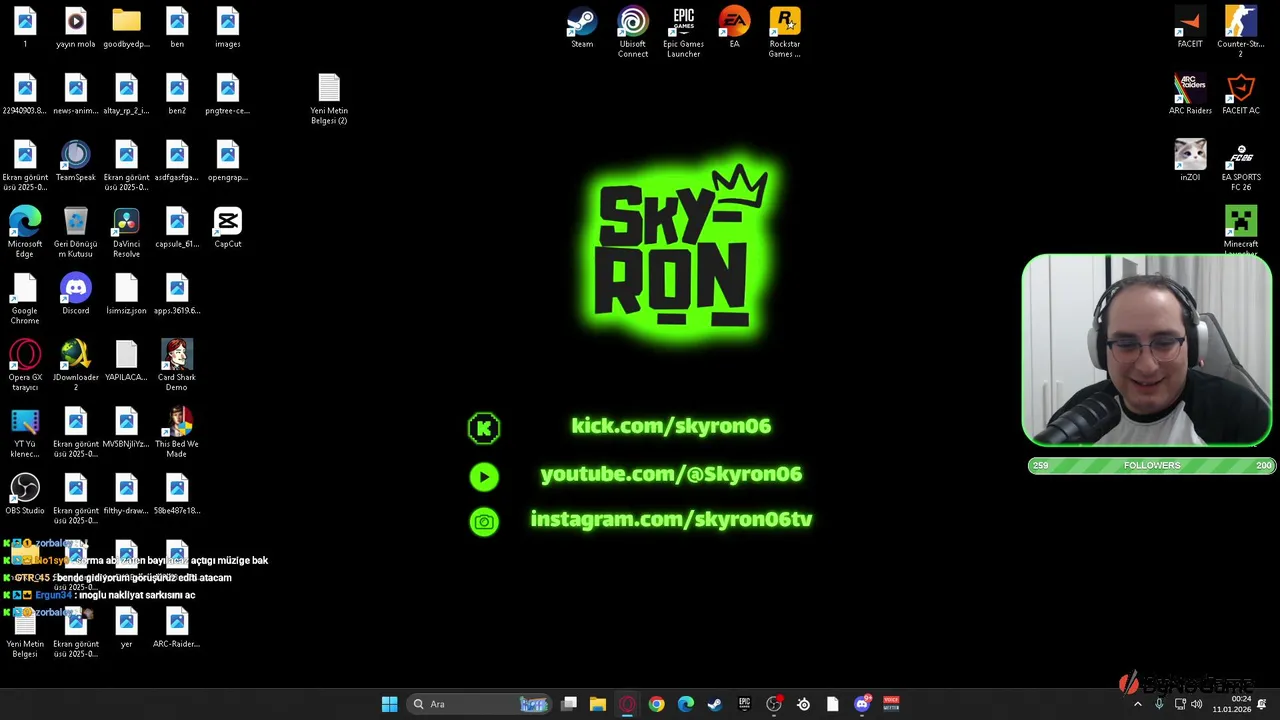Select the image file named yer
Image resolution: width=1280 pixels, height=720 pixels.
[126, 627]
